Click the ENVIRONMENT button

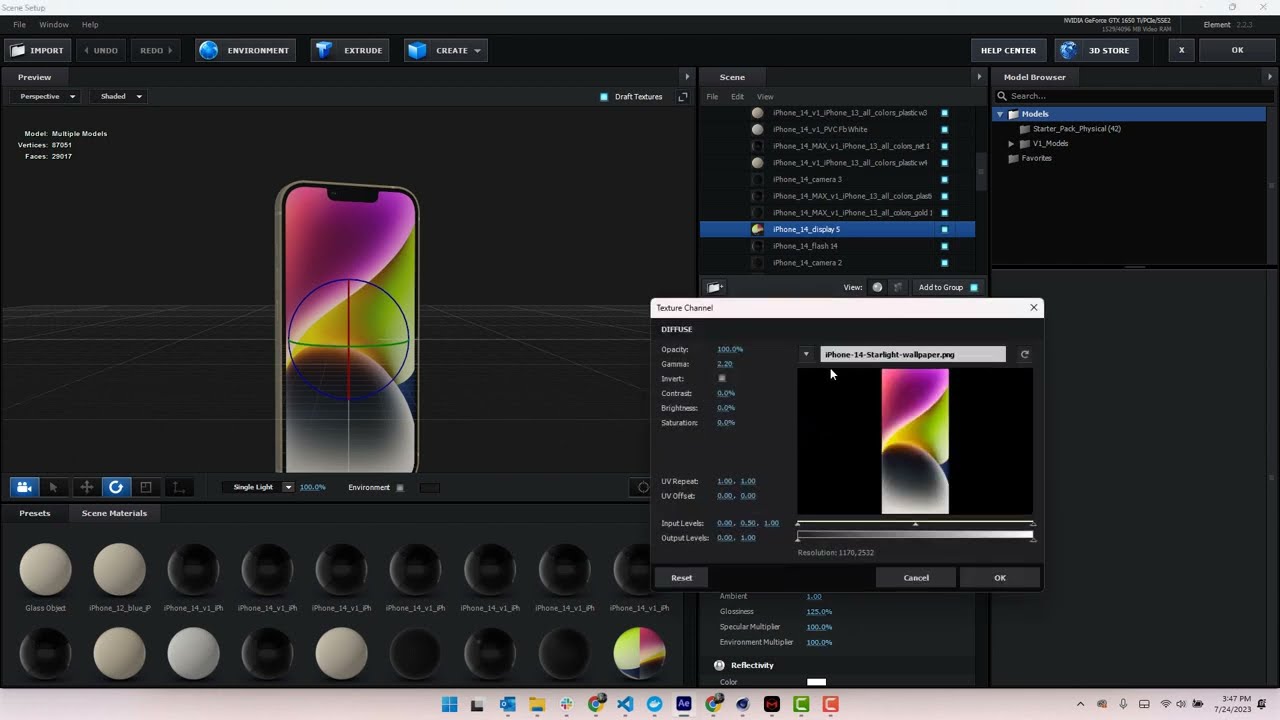point(246,50)
